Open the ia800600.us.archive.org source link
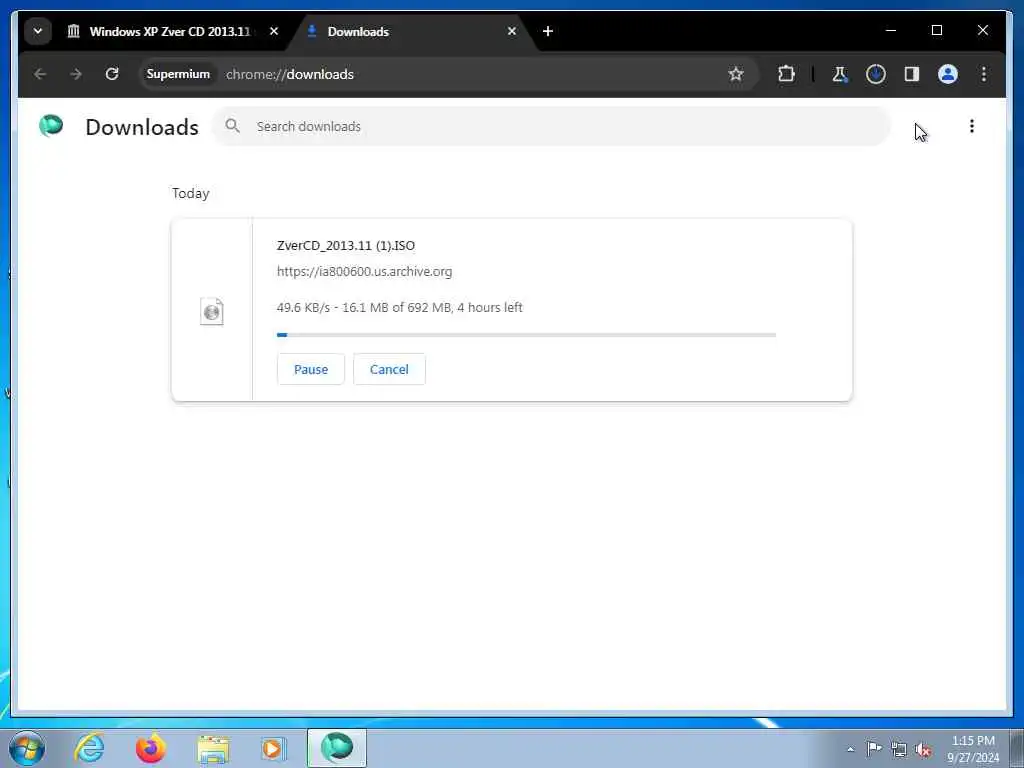This screenshot has height=768, width=1024. tap(364, 272)
